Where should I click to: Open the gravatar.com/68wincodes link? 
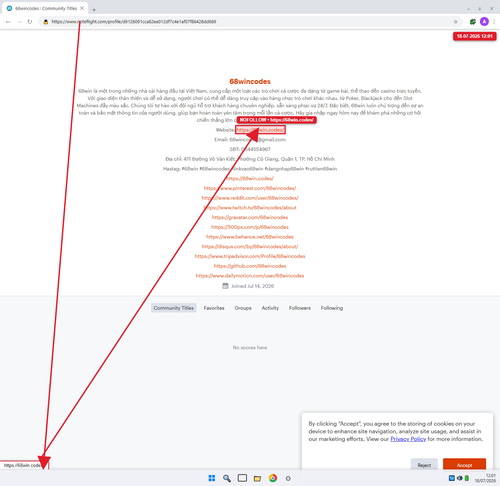(x=250, y=217)
